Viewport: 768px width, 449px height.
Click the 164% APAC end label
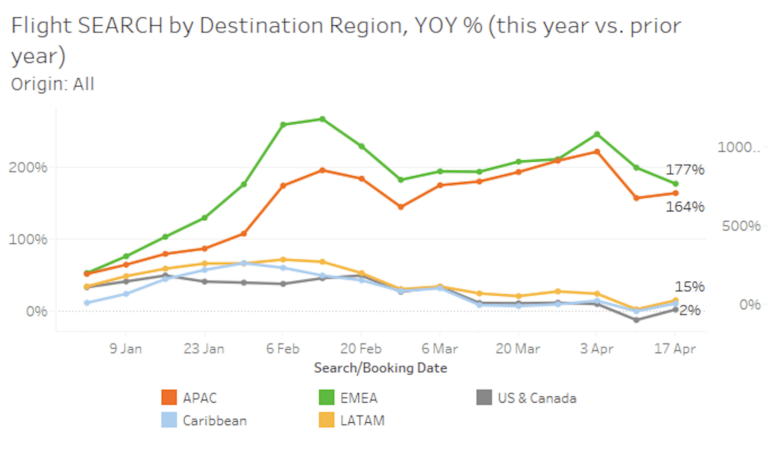[684, 207]
